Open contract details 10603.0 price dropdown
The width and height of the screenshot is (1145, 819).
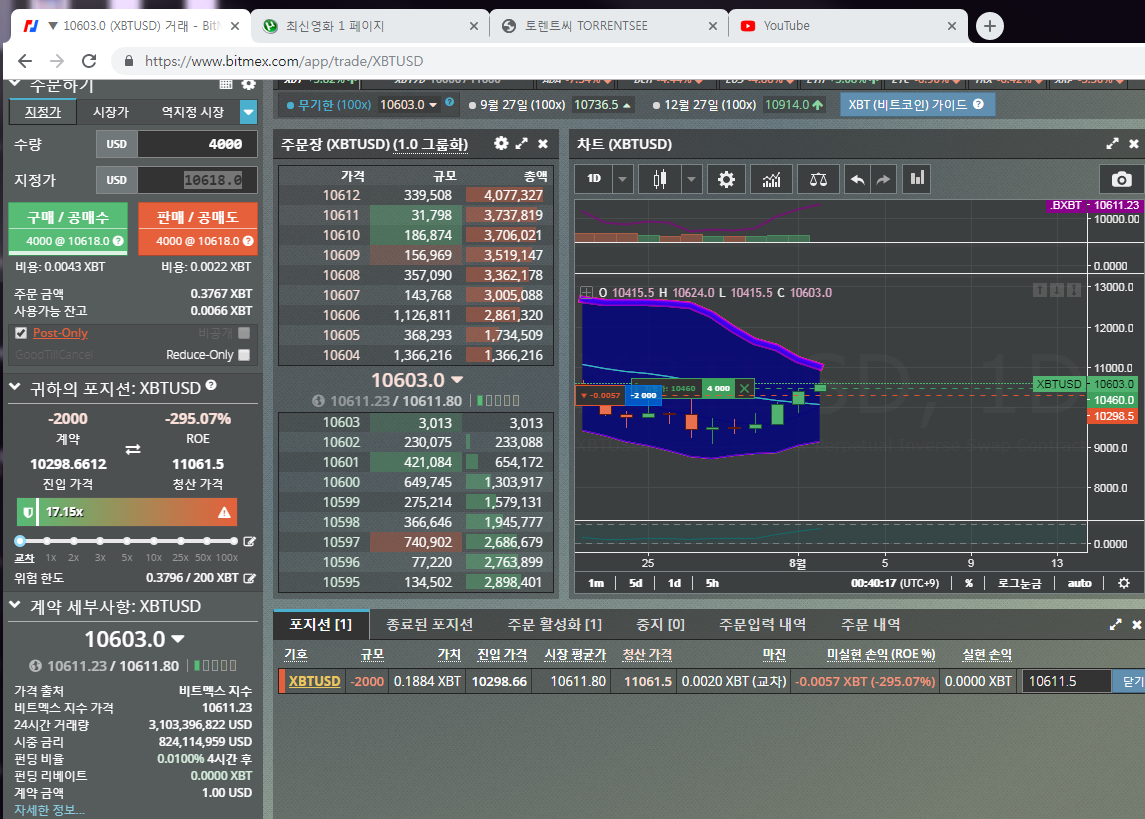click(x=177, y=639)
